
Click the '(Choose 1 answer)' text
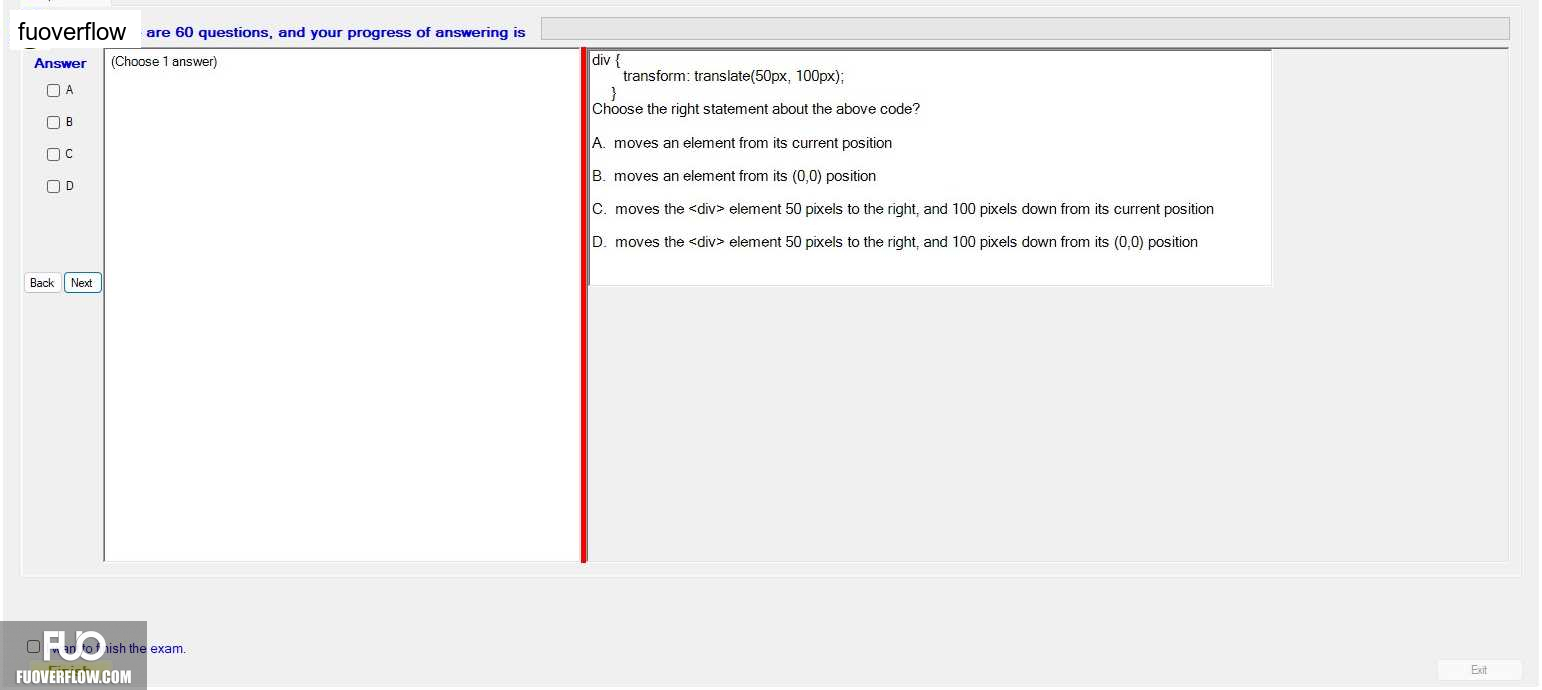point(164,62)
